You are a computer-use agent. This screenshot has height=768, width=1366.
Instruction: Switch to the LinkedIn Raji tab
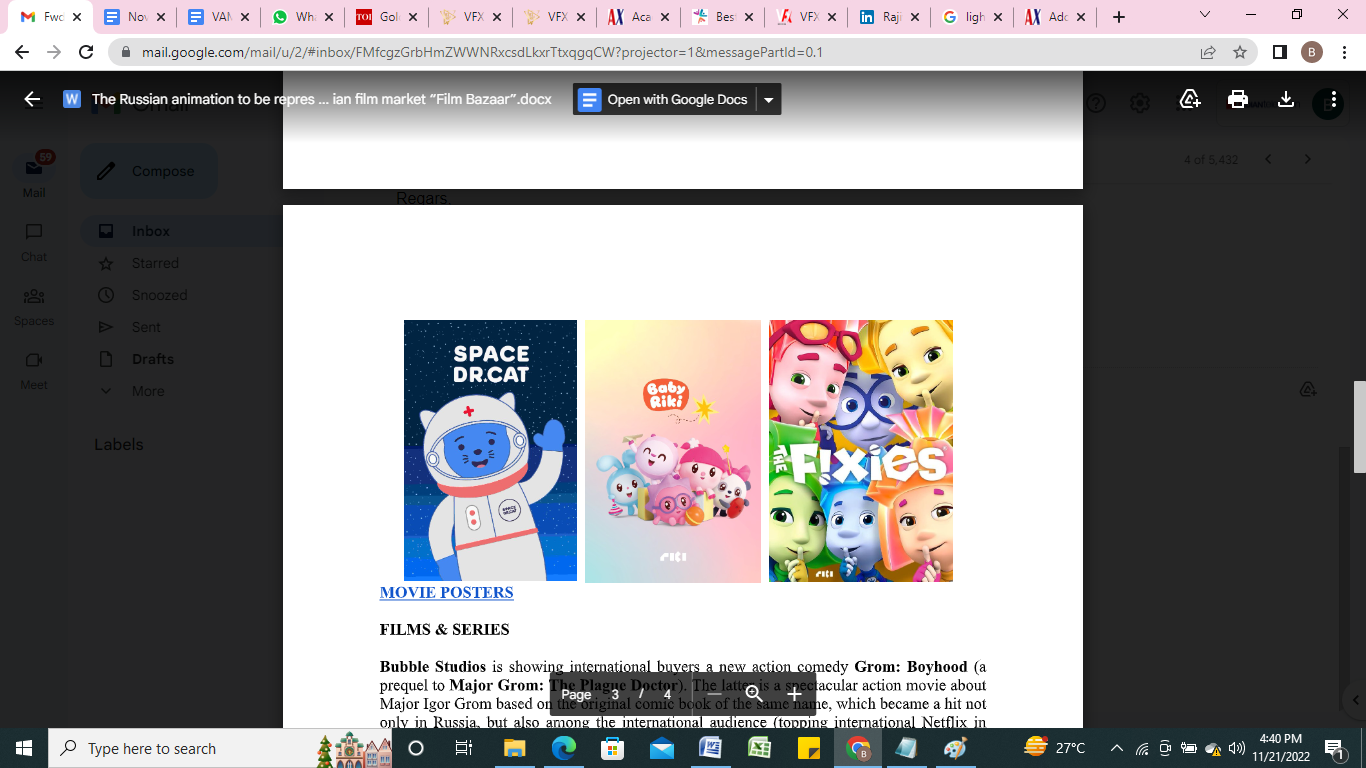point(879,17)
